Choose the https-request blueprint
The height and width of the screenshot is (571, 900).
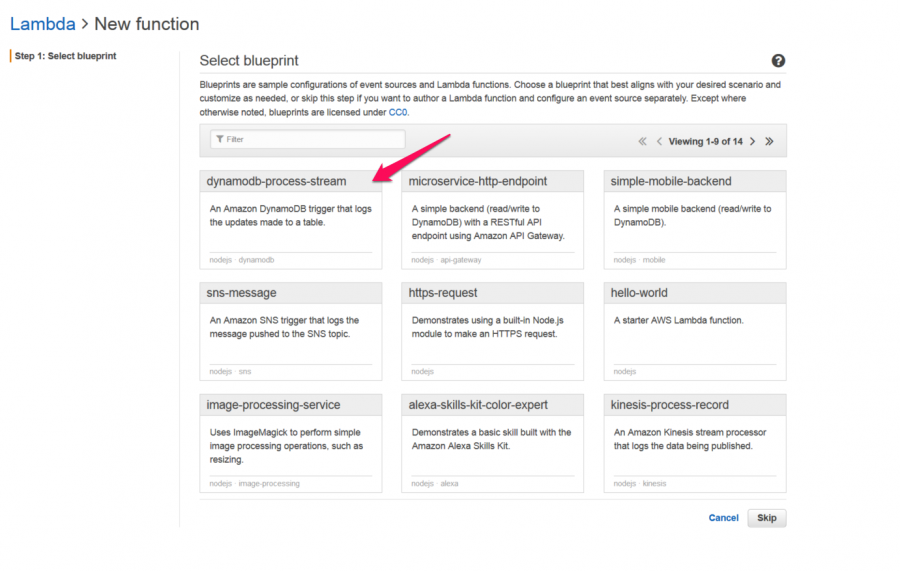[492, 331]
